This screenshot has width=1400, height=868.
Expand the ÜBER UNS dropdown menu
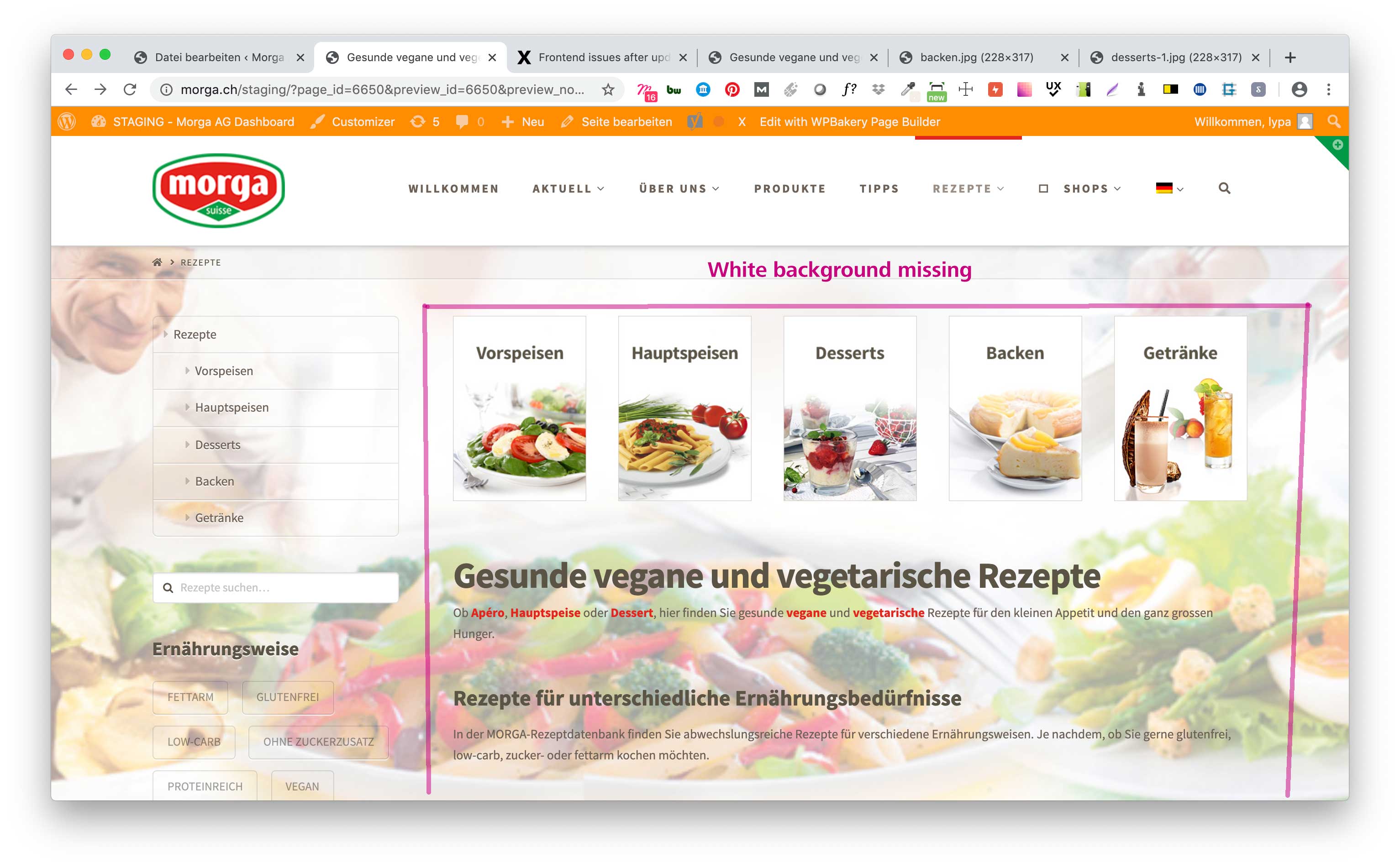(679, 189)
